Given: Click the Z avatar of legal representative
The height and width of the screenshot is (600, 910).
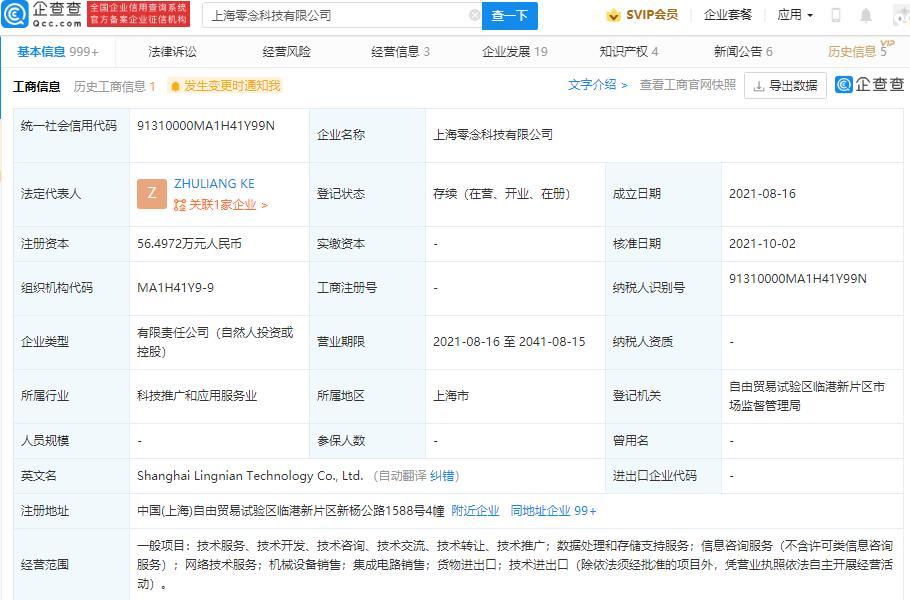Looking at the screenshot, I should tap(152, 194).
